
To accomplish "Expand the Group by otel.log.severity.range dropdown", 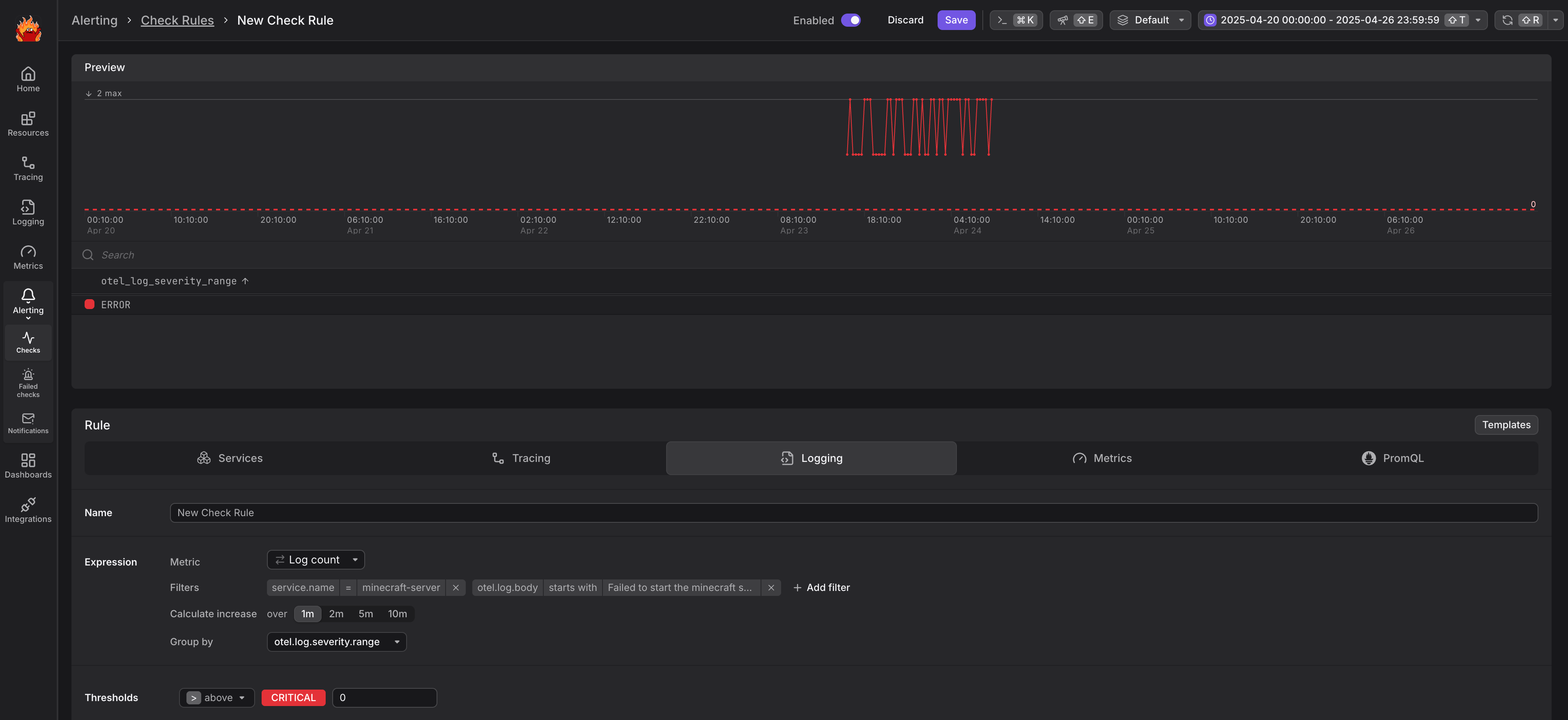I will click(336, 642).
